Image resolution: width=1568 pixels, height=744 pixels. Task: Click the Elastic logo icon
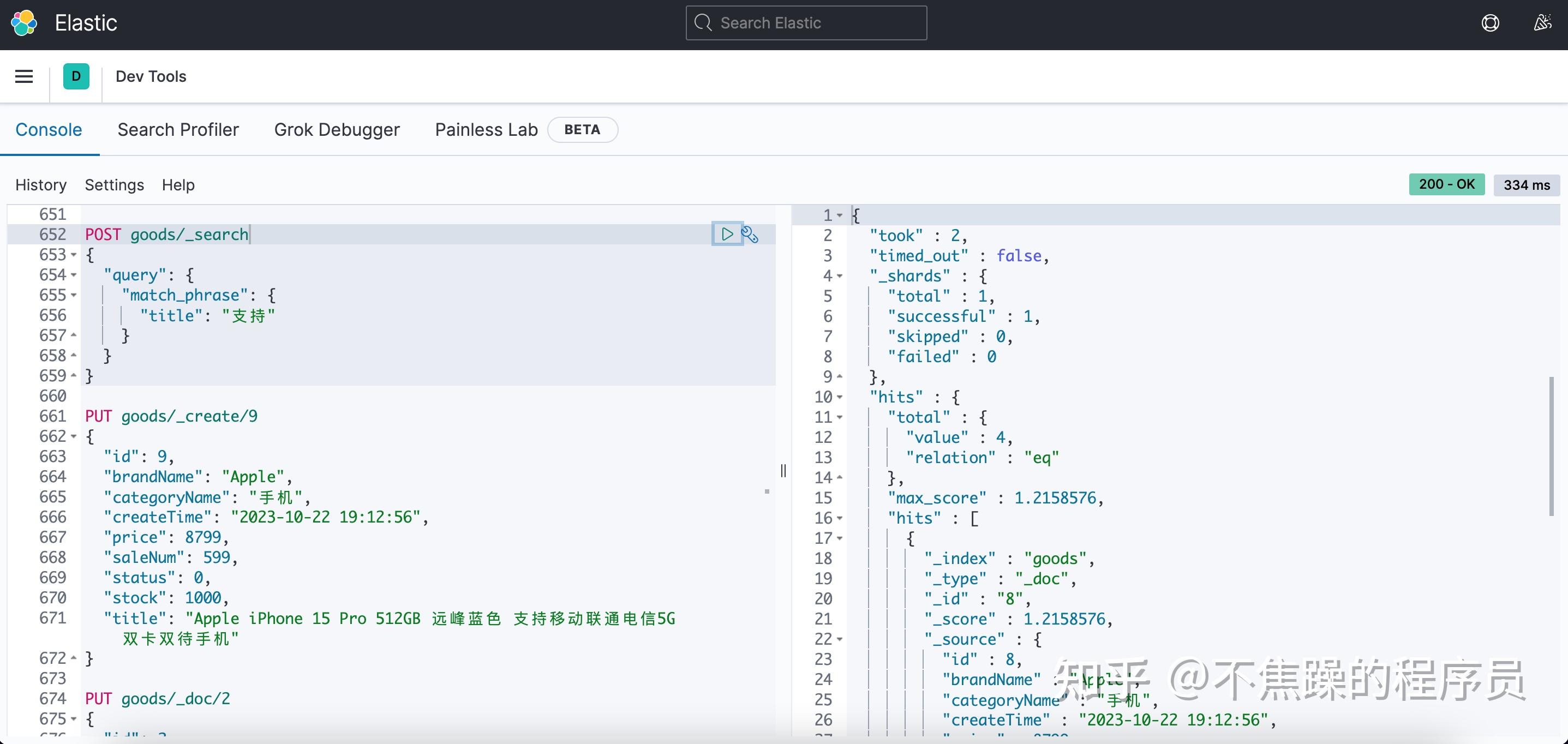tap(25, 23)
